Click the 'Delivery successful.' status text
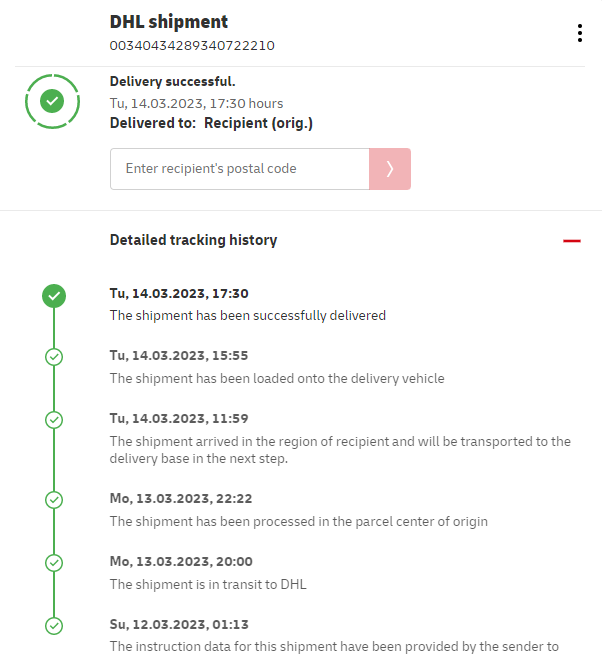This screenshot has height=658, width=602. click(172, 82)
